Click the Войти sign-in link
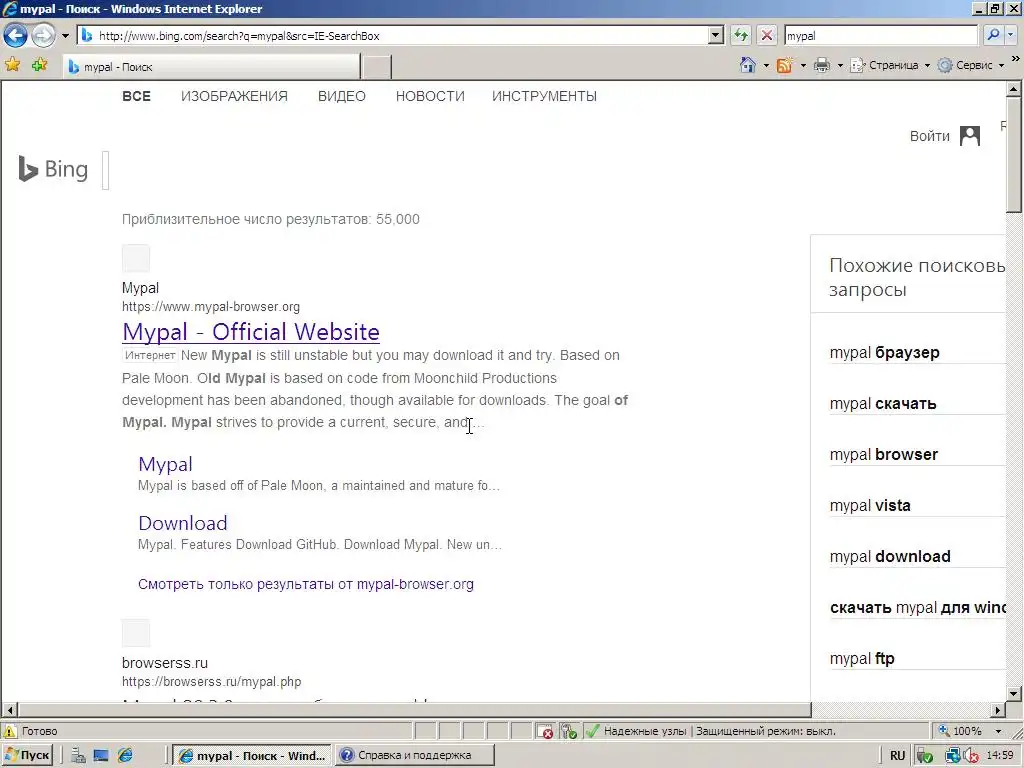 click(929, 136)
